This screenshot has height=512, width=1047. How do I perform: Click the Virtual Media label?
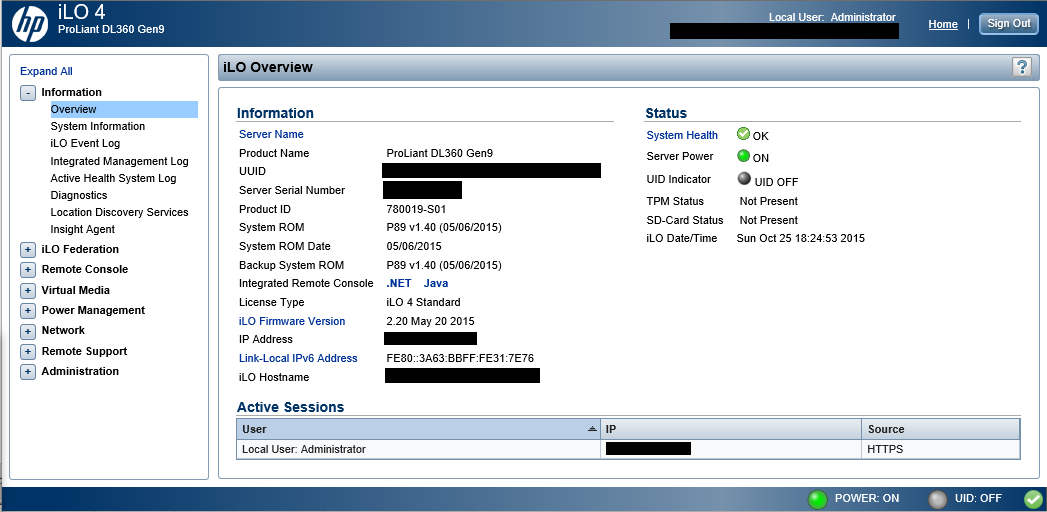tap(75, 290)
